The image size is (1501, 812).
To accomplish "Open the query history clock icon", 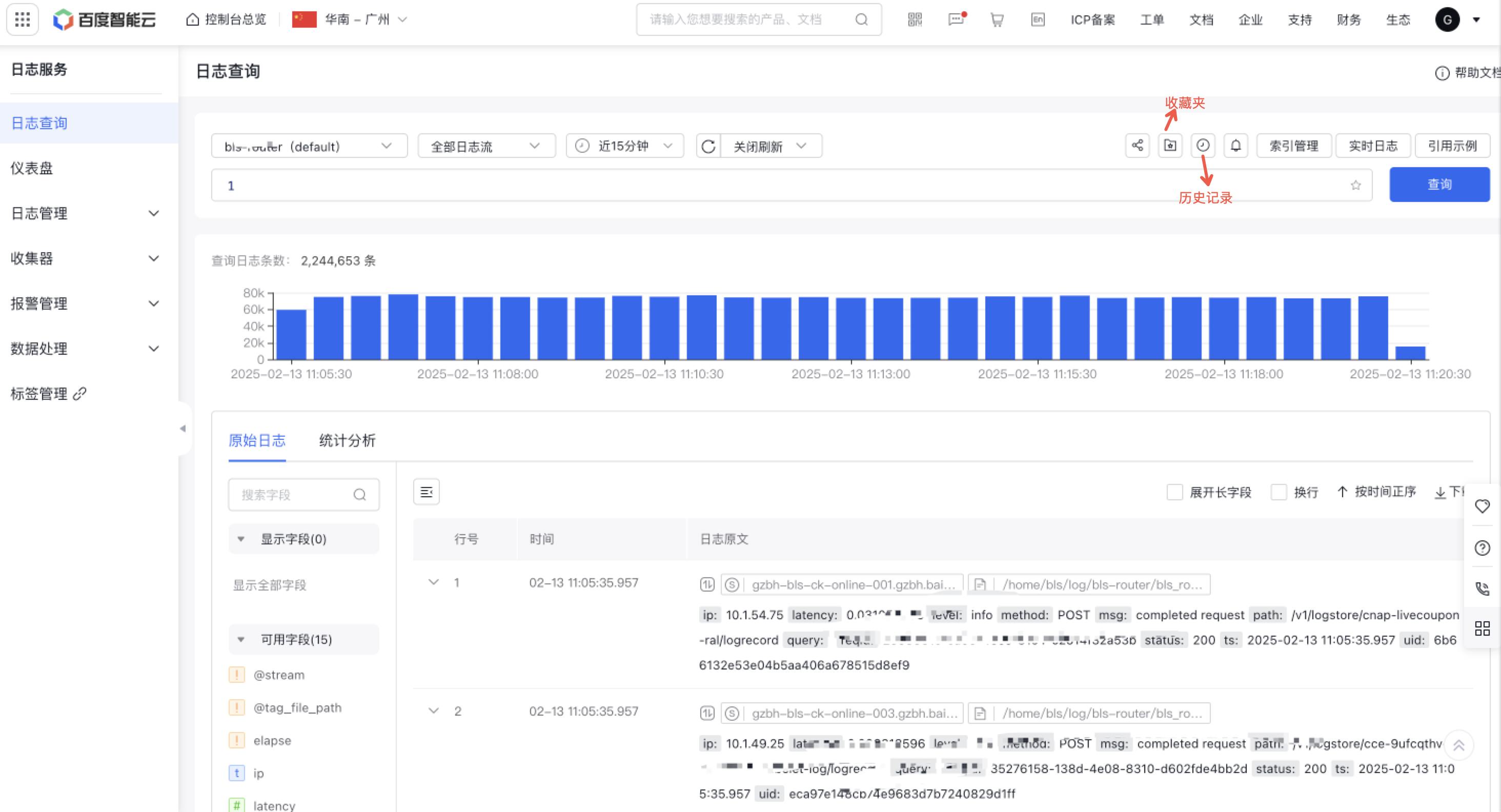I will [x=1203, y=146].
